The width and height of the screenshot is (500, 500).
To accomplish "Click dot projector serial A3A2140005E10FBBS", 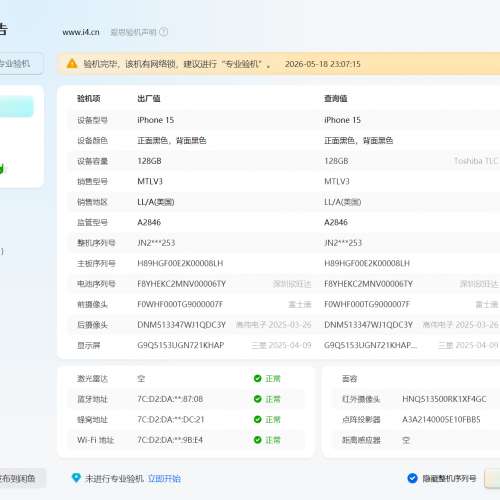I will tap(441, 419).
